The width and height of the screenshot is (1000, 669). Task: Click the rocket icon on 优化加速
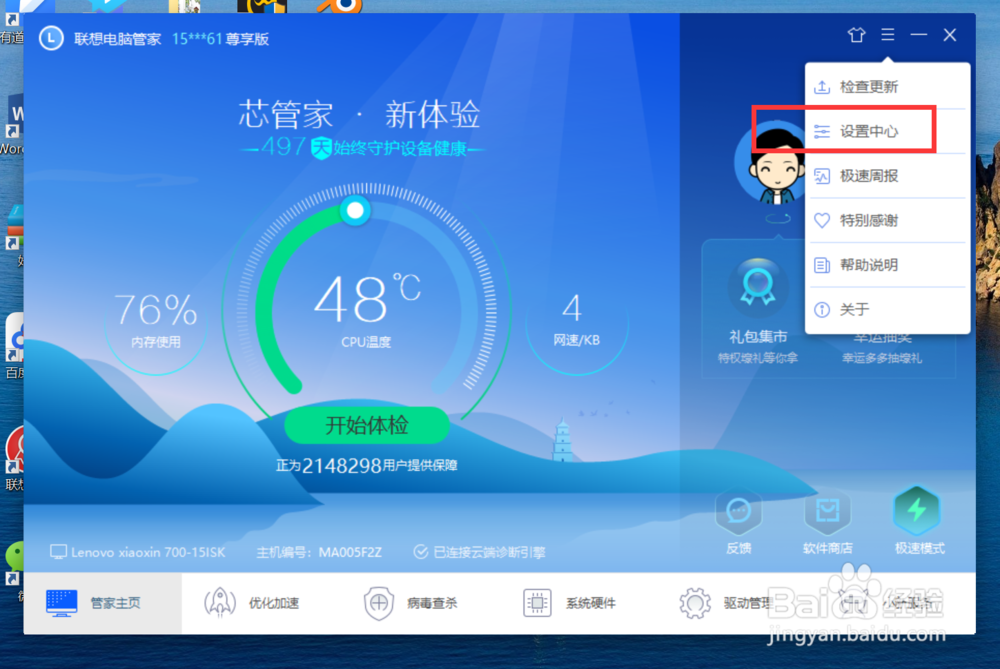pyautogui.click(x=220, y=603)
